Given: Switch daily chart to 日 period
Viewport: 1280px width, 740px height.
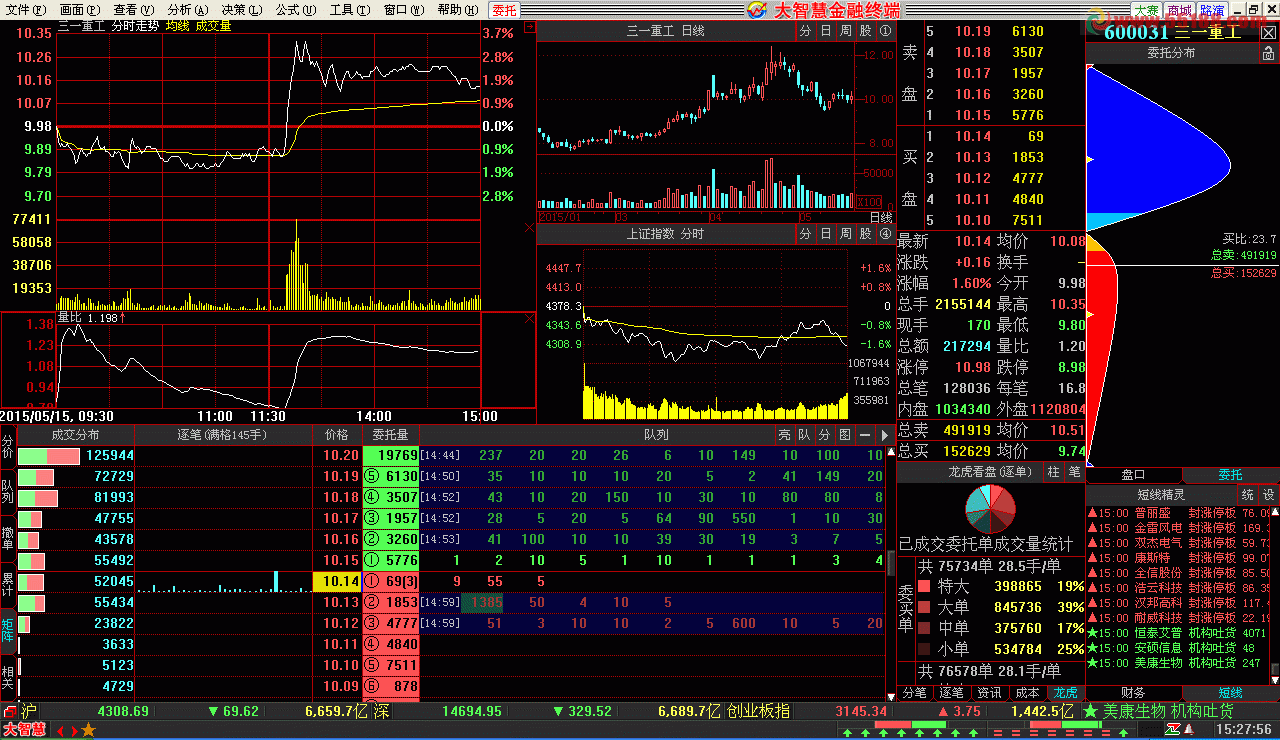Looking at the screenshot, I should click(826, 31).
